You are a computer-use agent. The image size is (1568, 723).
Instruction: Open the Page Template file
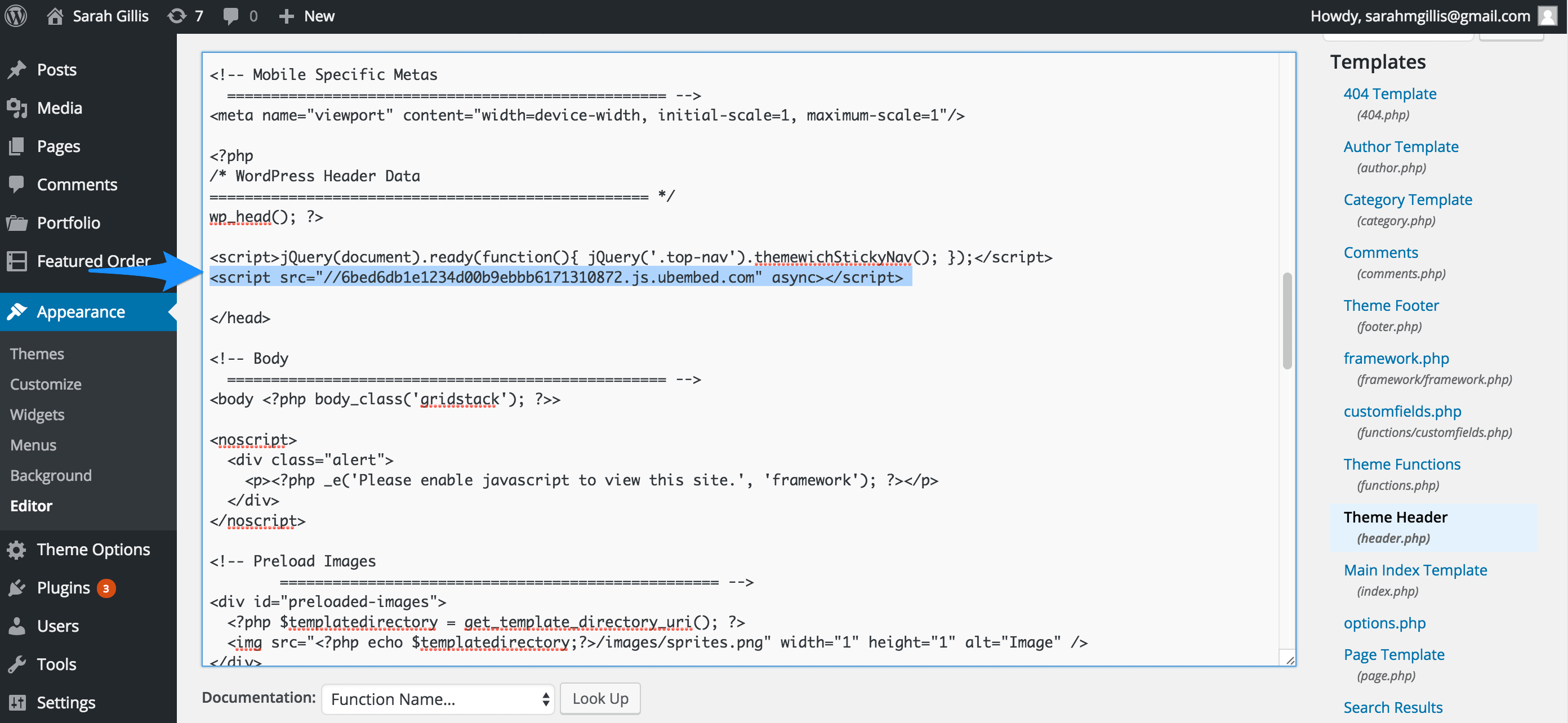click(x=1394, y=655)
